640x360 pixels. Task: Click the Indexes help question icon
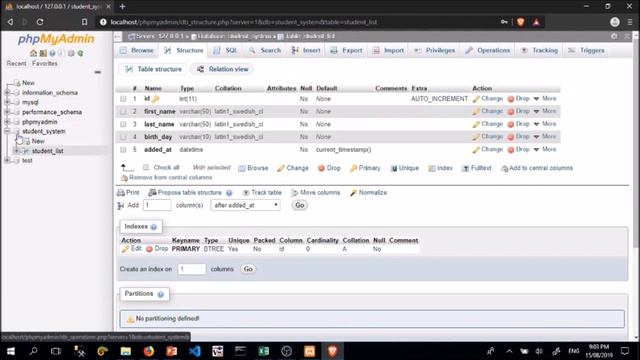[x=154, y=227]
